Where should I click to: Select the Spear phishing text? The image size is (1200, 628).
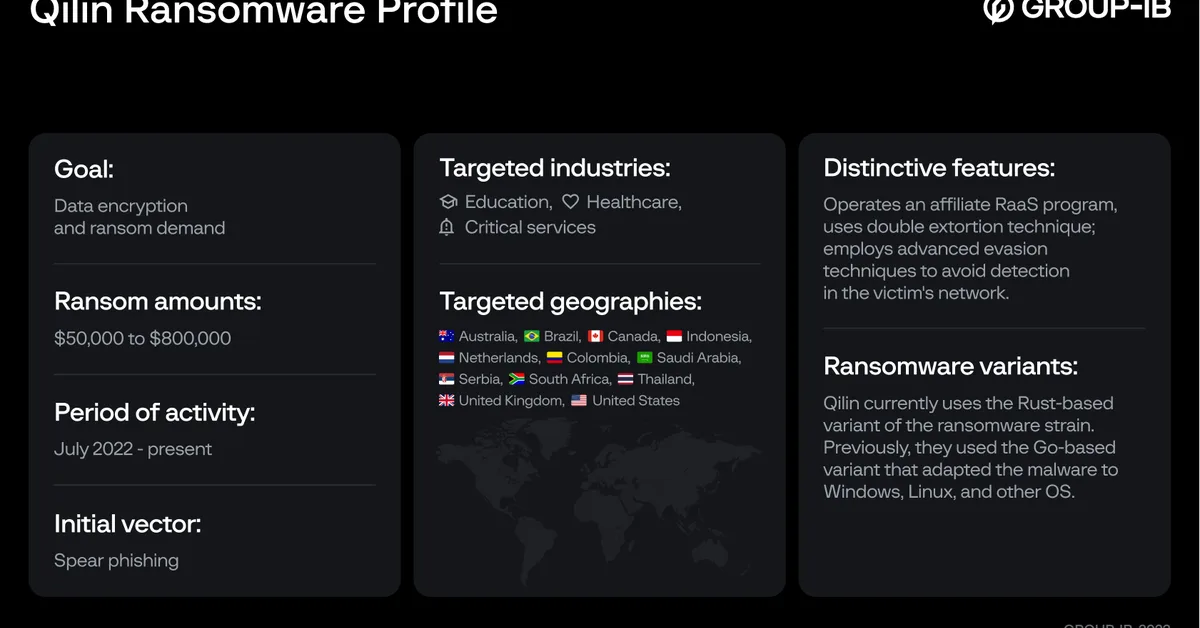(x=115, y=560)
